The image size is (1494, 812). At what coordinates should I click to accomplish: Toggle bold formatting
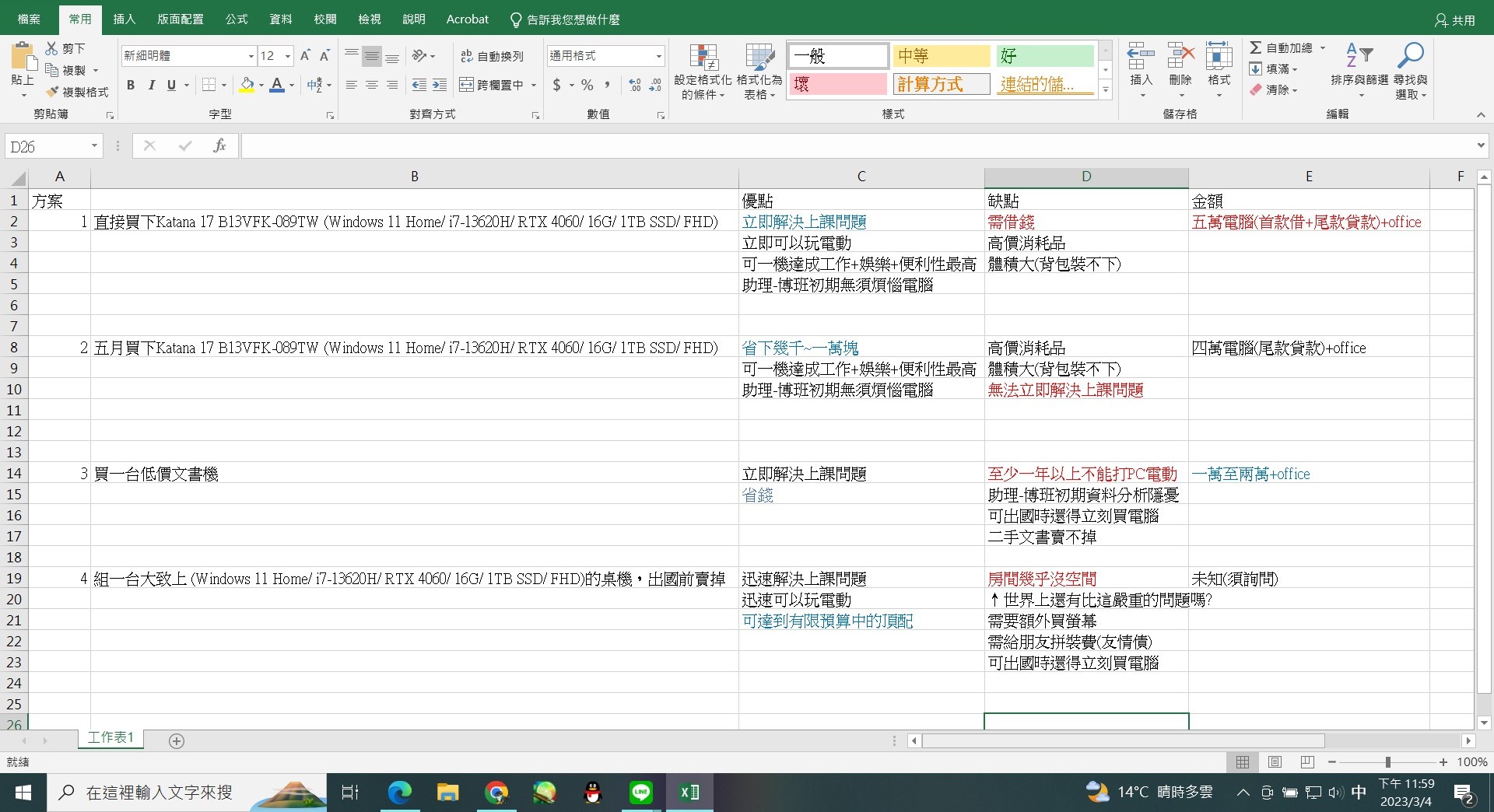tap(131, 85)
